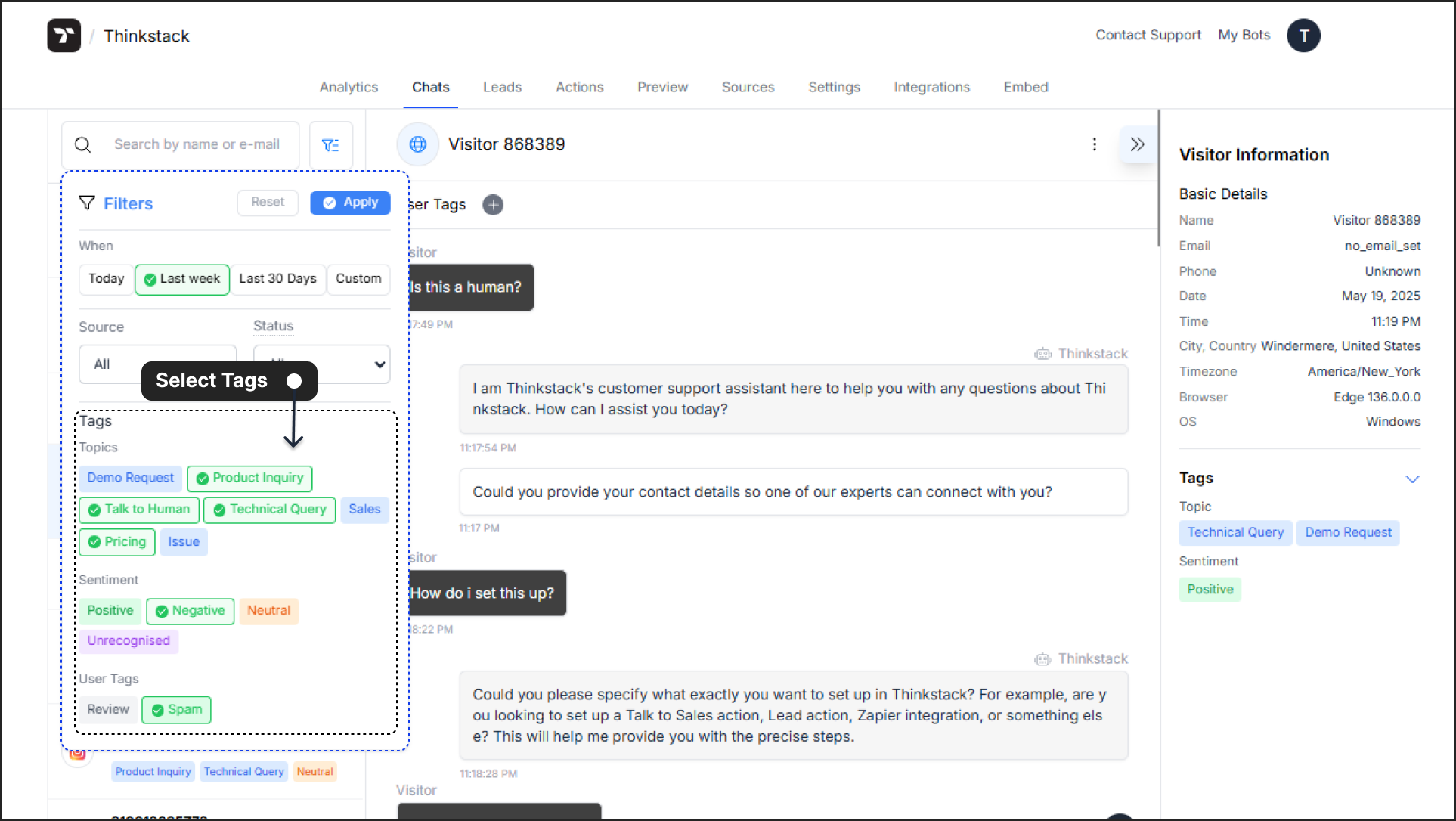Image resolution: width=1456 pixels, height=821 pixels.
Task: Click the America/New_York timezone value
Action: (1364, 372)
